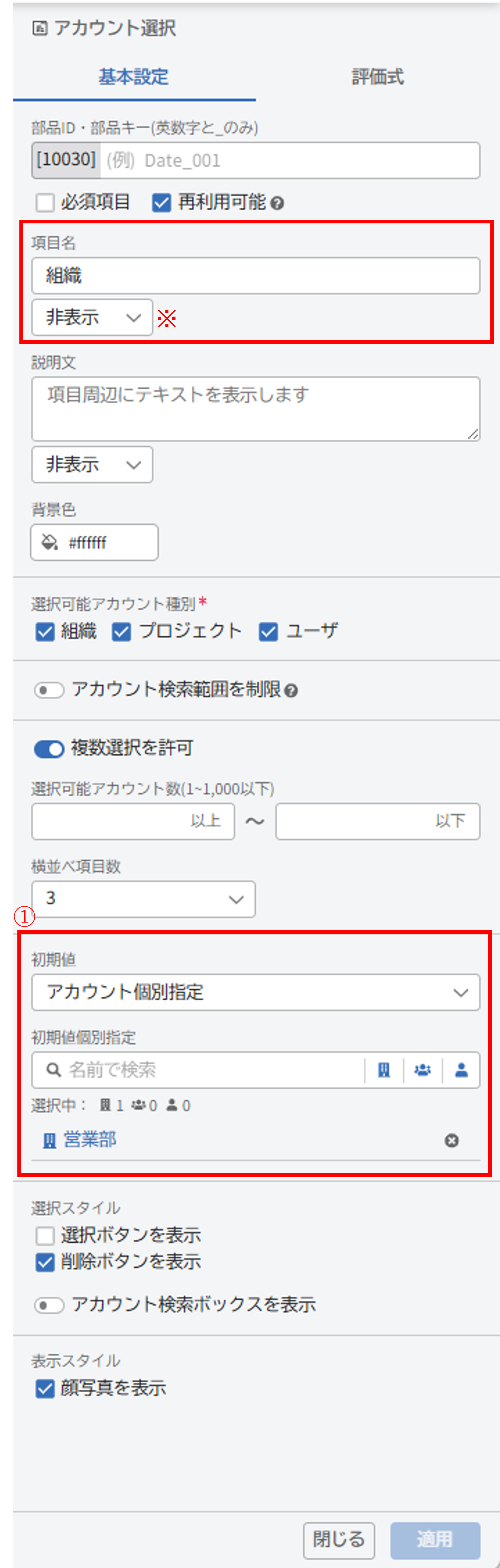Click the 選択可能アカウント種別 label
Viewport: 500px width, 1568px height.
113,604
